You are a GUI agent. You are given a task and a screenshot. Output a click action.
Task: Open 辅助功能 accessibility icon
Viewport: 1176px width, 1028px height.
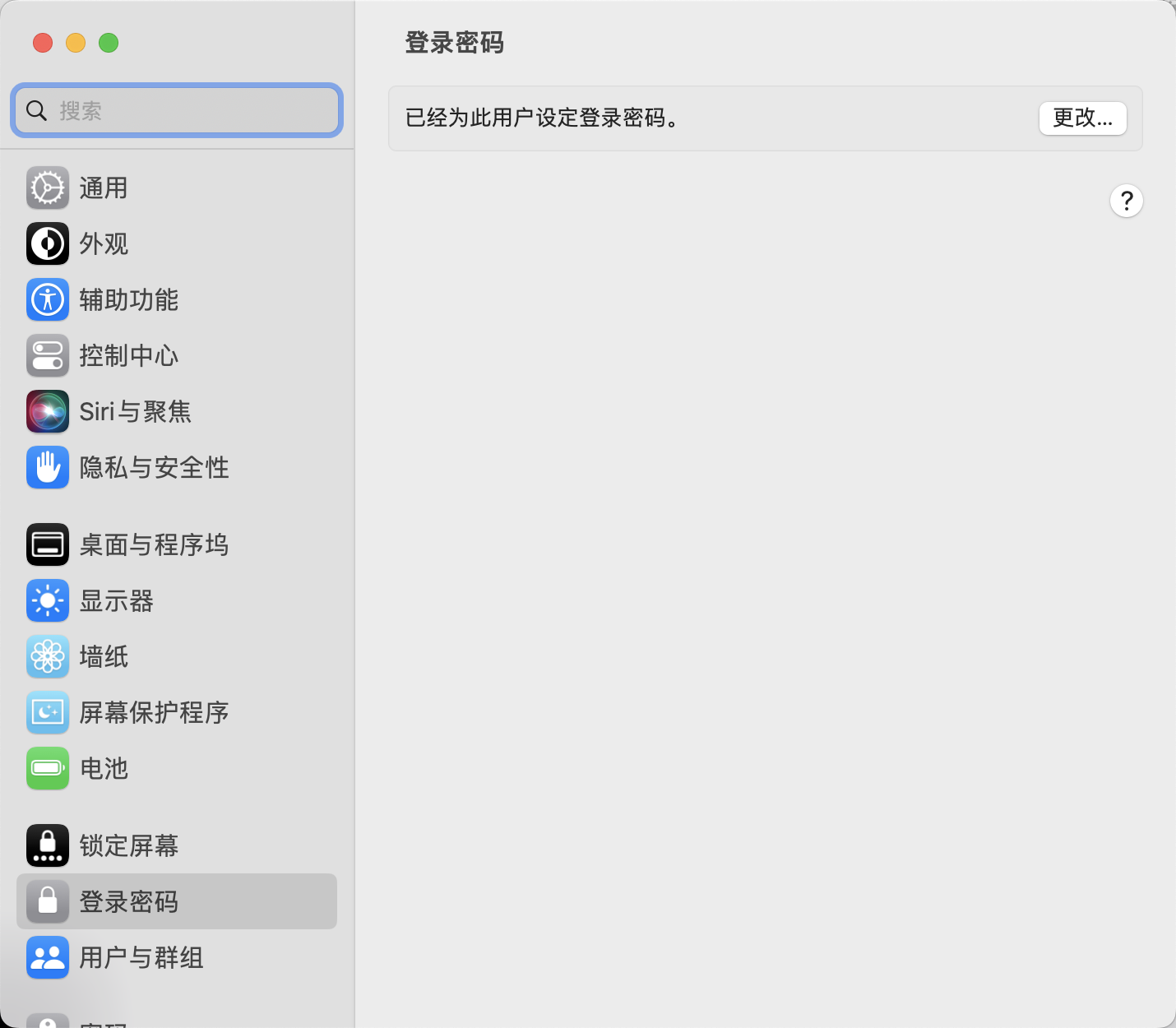(x=48, y=300)
